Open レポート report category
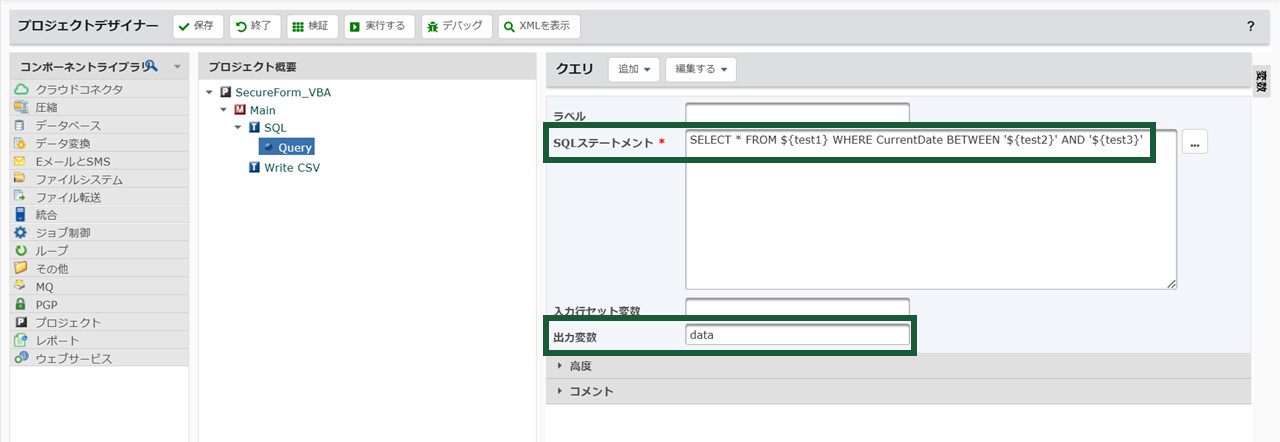 (x=99, y=340)
